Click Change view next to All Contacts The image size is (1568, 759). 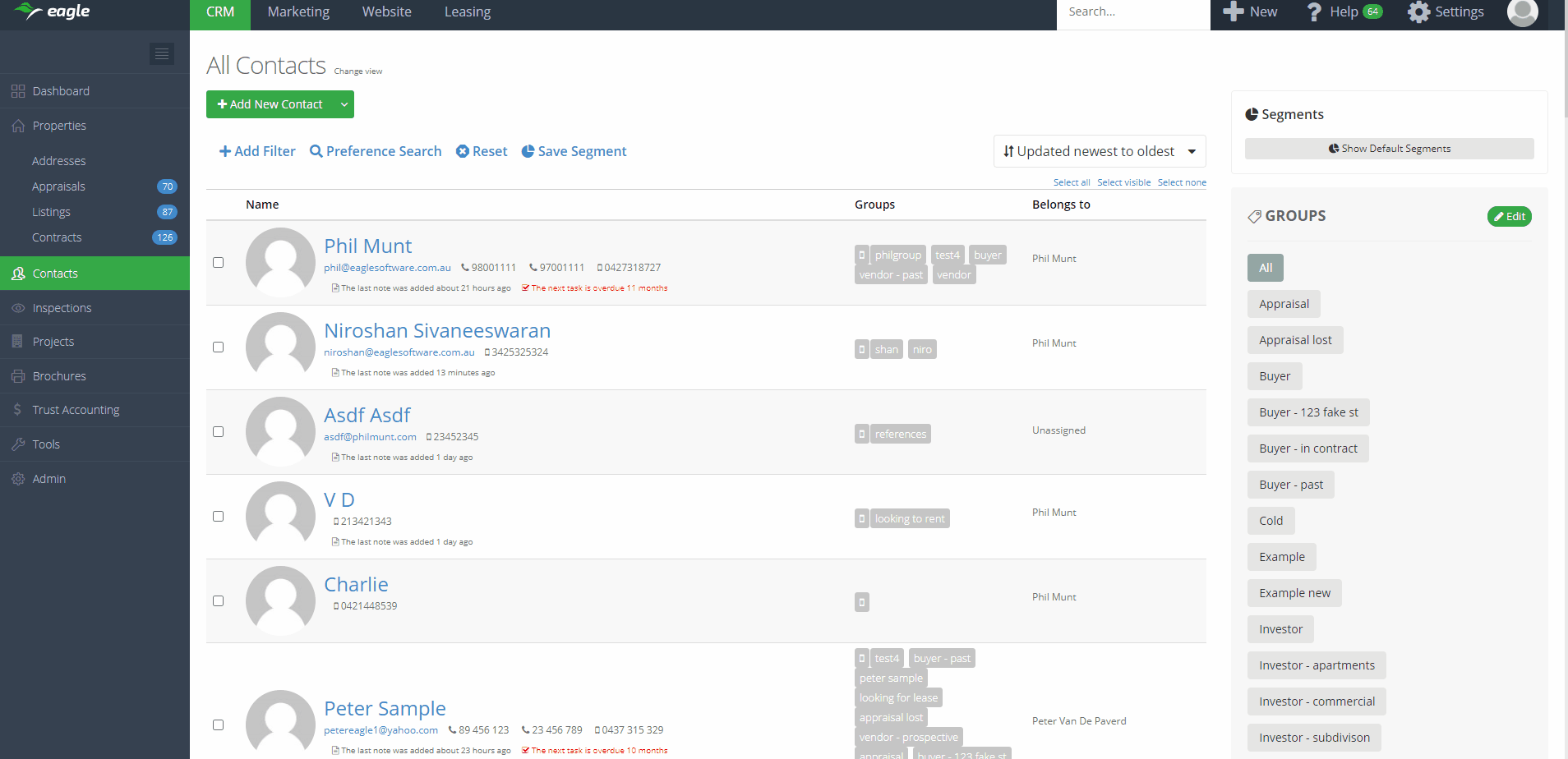click(x=357, y=71)
